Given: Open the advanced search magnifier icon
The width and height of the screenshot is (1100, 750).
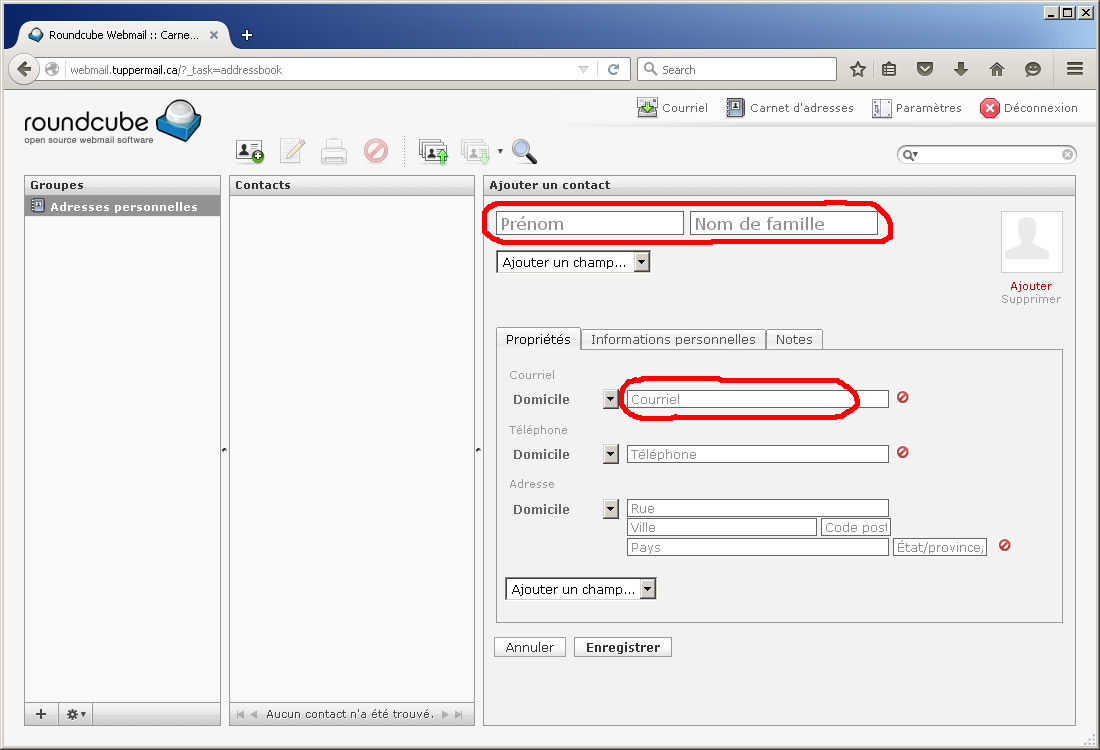Looking at the screenshot, I should coord(524,151).
